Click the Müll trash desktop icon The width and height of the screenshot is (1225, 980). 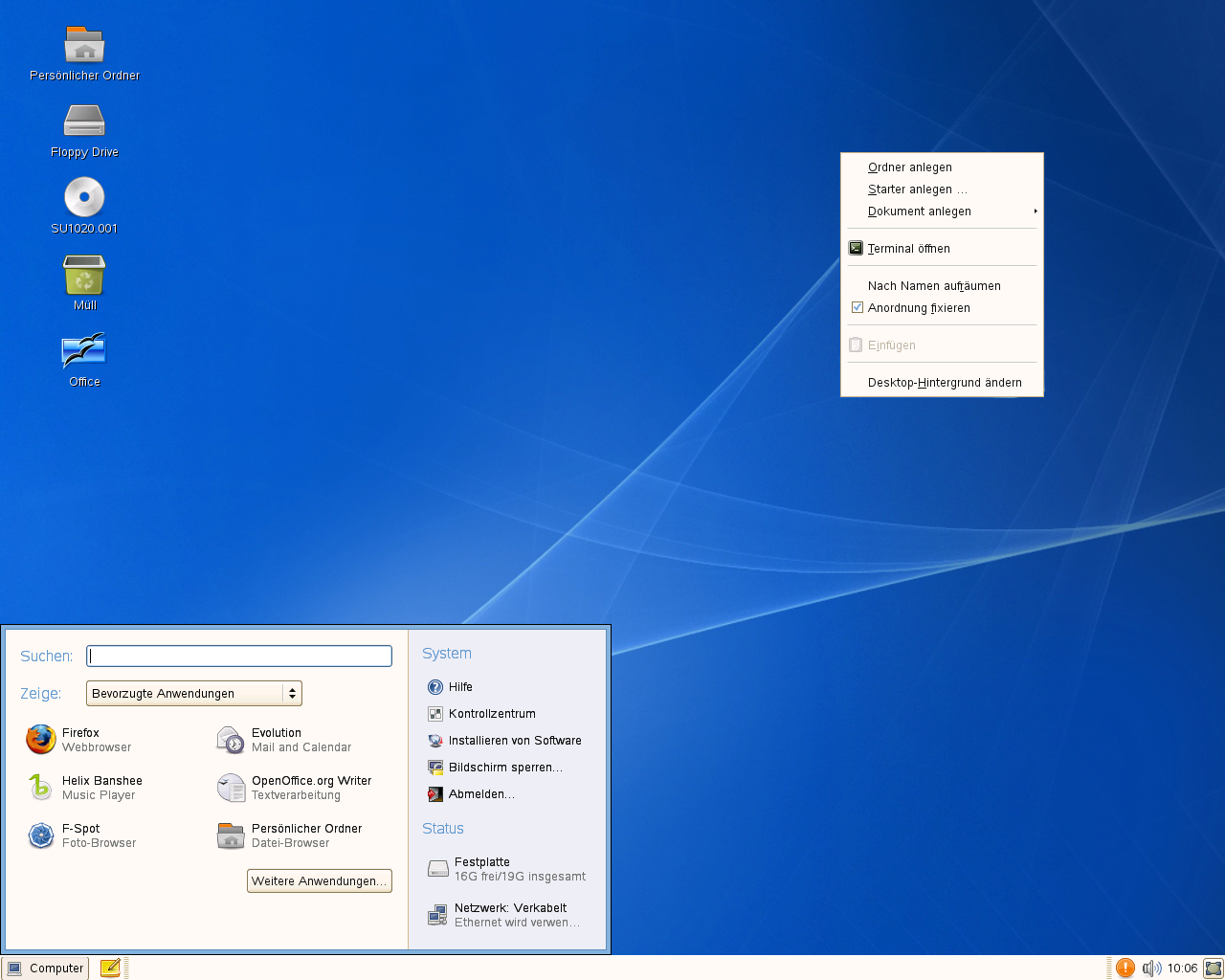click(x=84, y=277)
